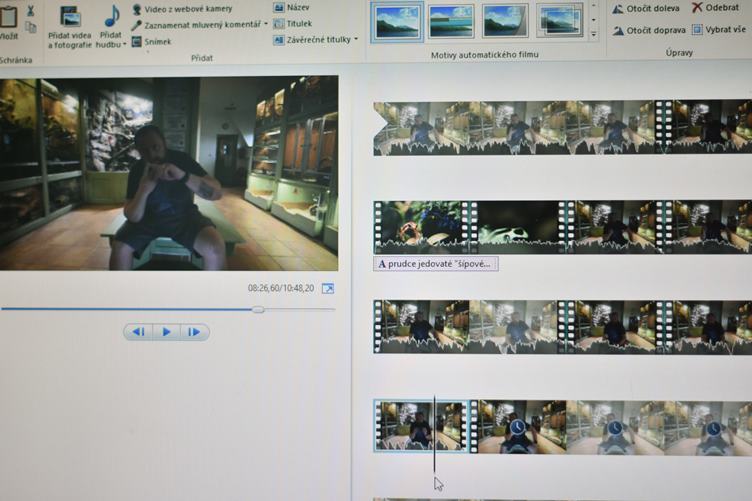Click the video preview monitor
Screen dimensions: 752x501
[x=169, y=174]
